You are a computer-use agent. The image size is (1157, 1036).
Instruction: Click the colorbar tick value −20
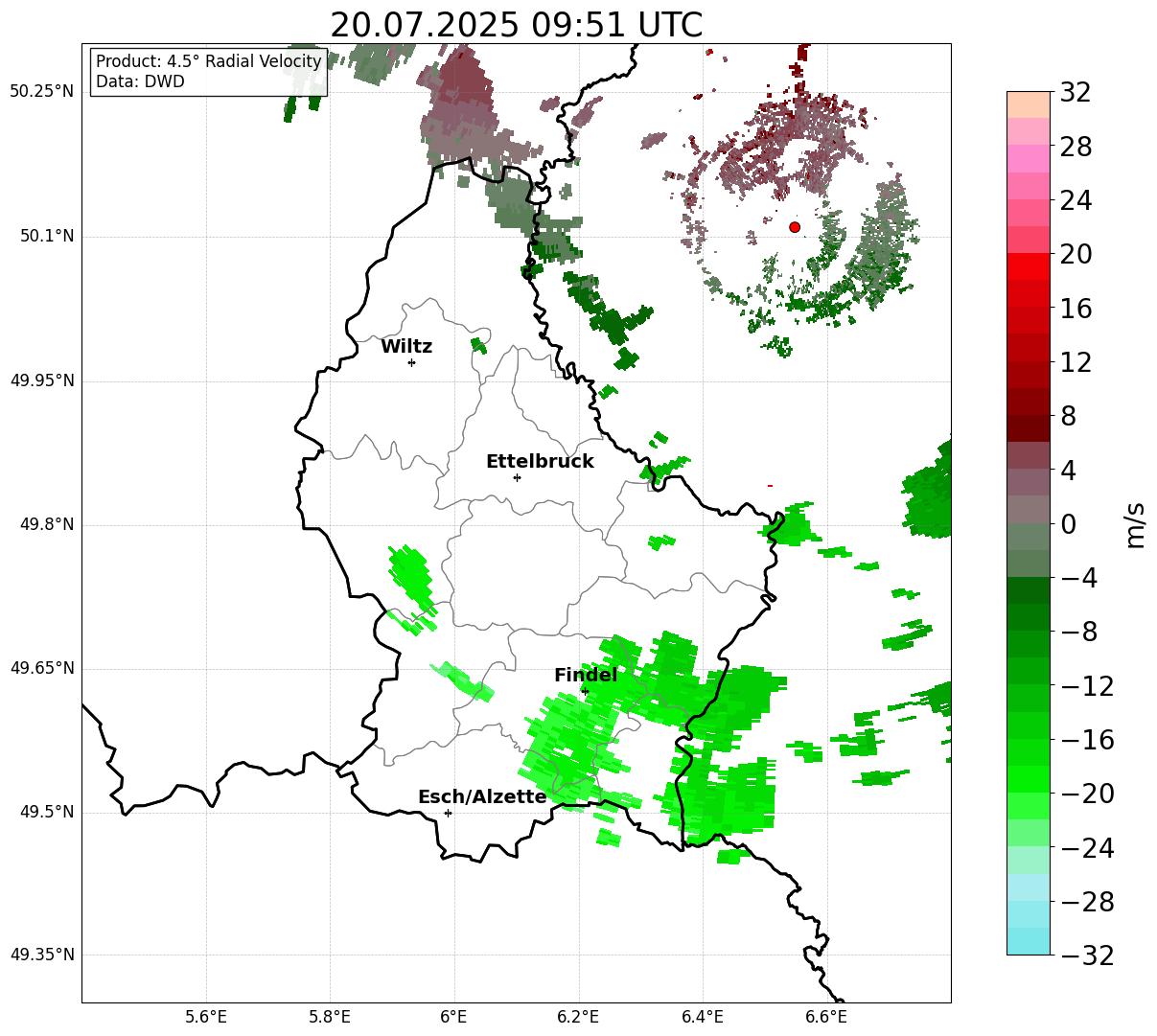click(1087, 794)
